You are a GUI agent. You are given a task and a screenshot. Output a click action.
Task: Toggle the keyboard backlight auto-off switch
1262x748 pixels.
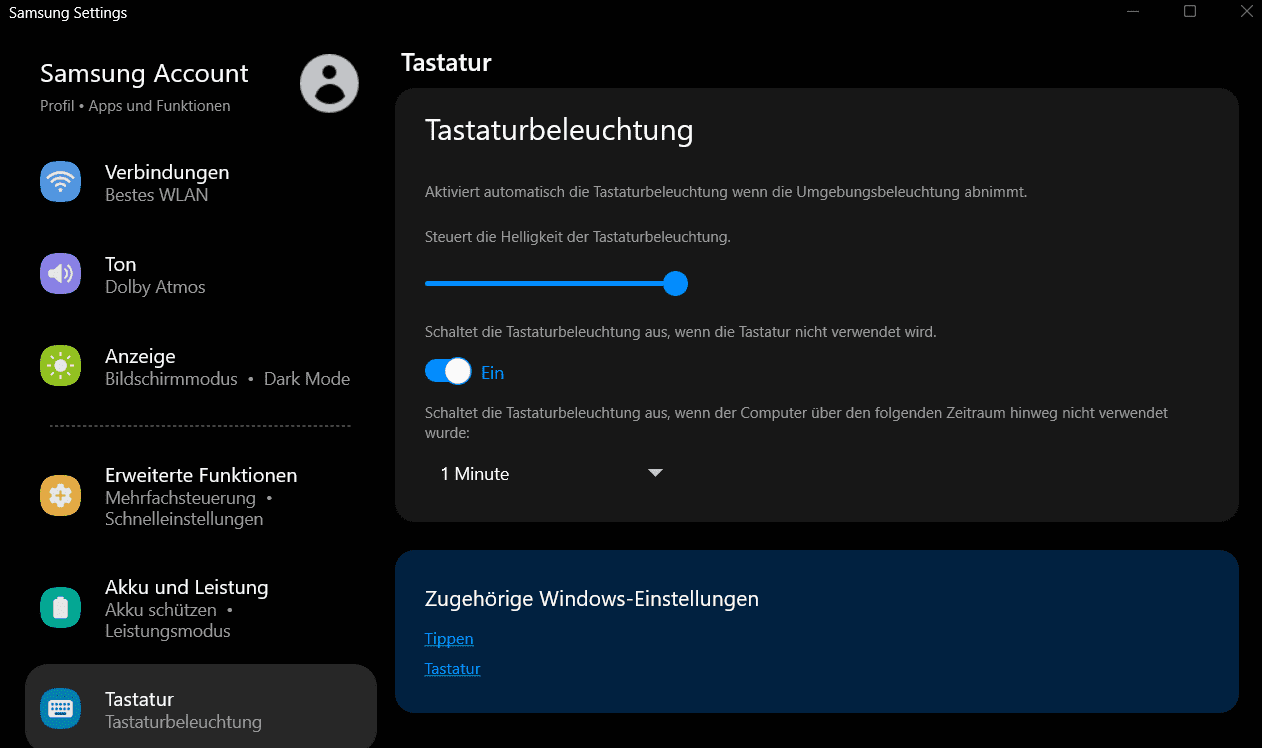click(x=448, y=372)
